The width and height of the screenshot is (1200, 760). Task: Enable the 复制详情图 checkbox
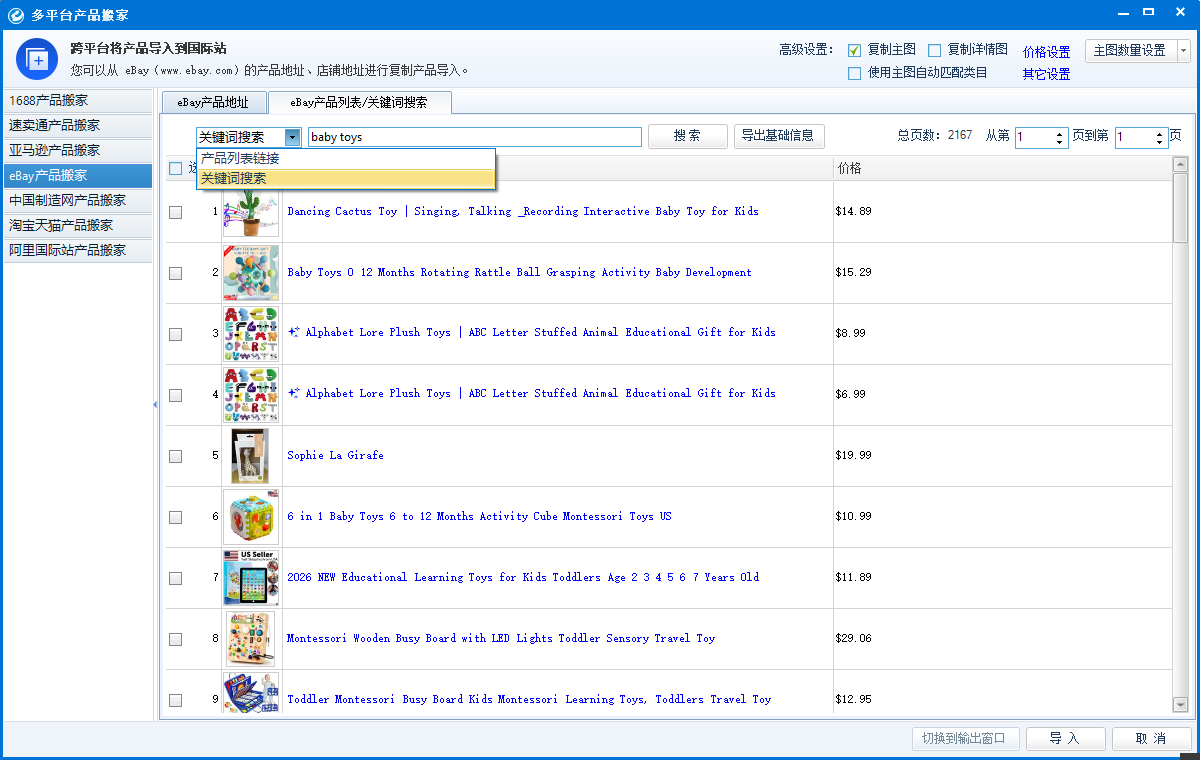click(x=935, y=50)
